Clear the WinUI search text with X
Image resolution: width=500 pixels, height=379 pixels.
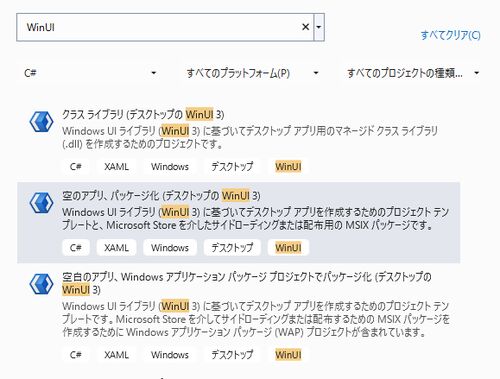(305, 27)
